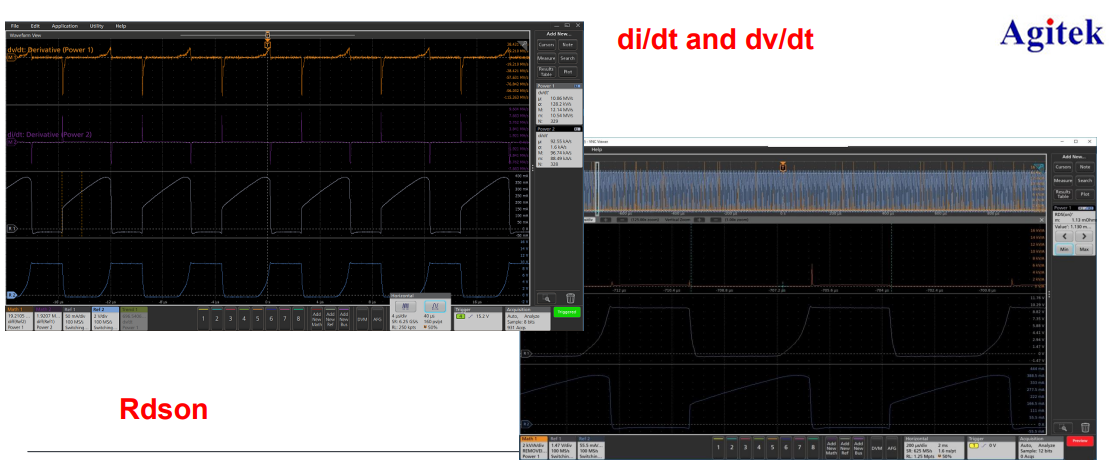The image size is (1111, 463).
Task: Click the green Triggered button
Action: (x=568, y=312)
